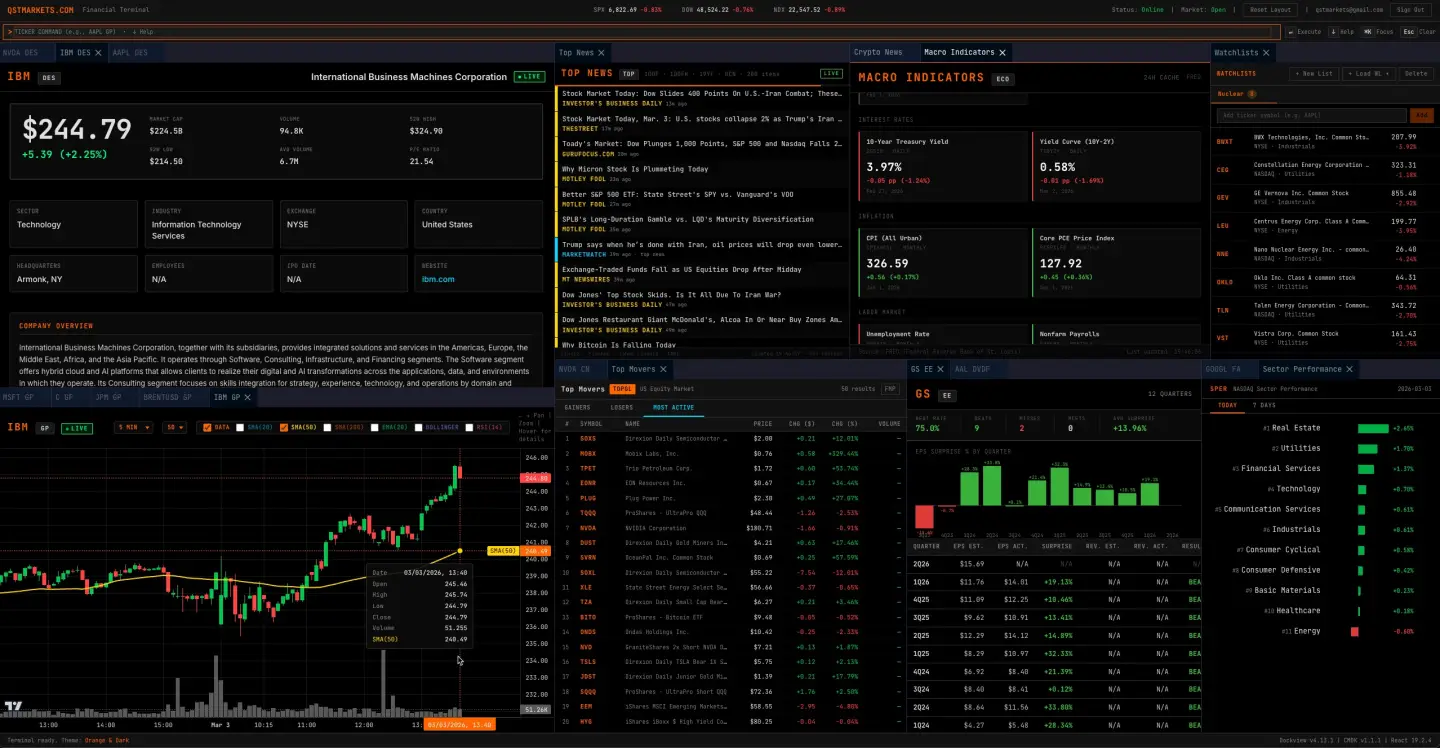Click the LIVE badge in Top News header
This screenshot has width=1440, height=748.
[x=831, y=74]
